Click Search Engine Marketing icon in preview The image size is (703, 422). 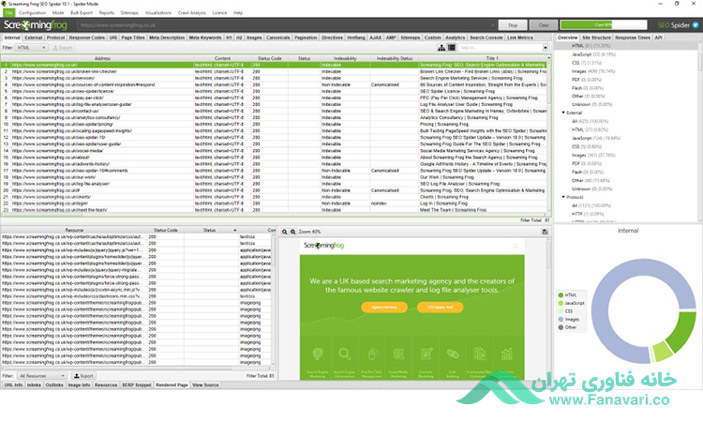[318, 354]
